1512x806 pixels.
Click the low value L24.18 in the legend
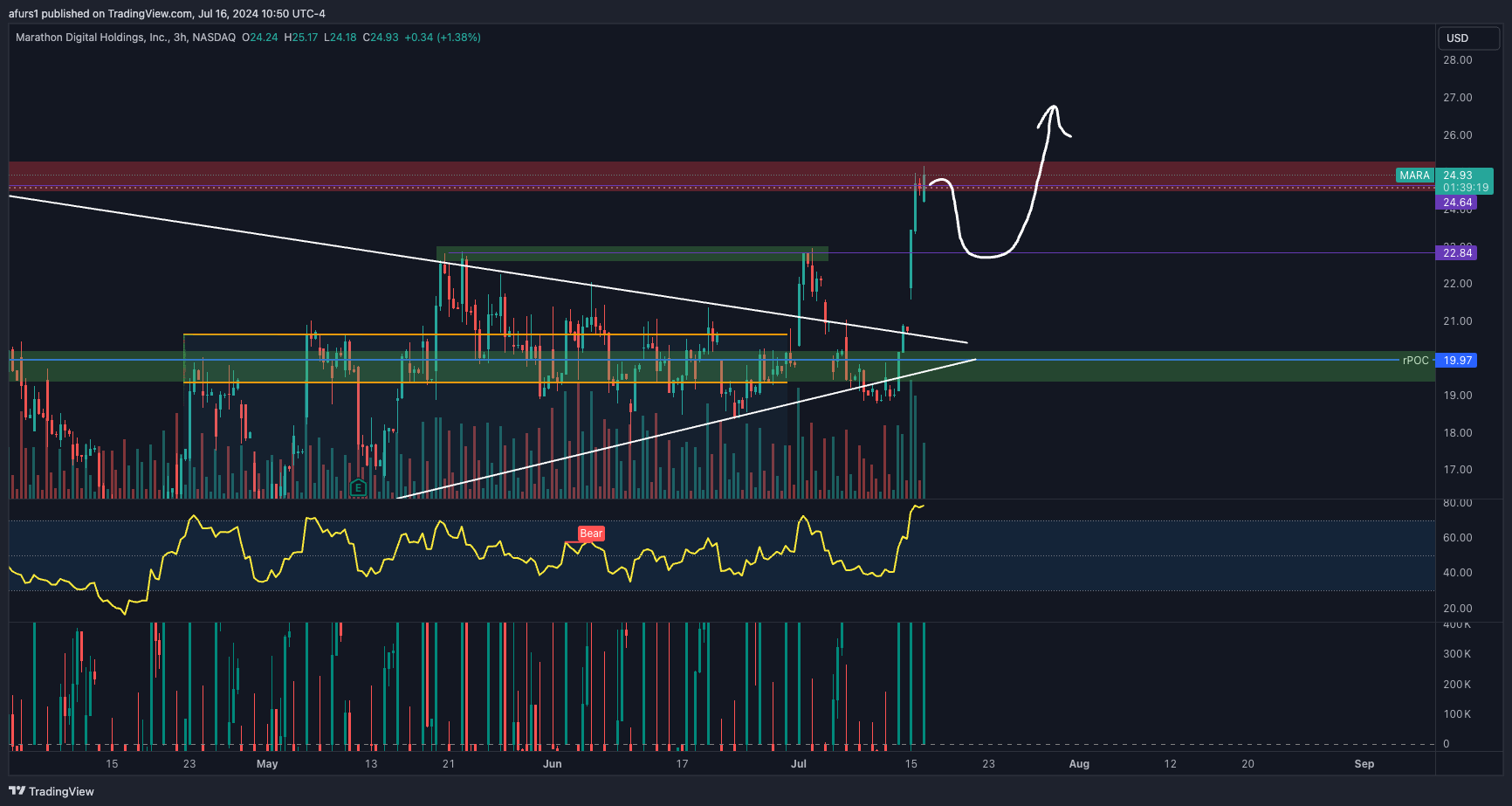(x=340, y=38)
